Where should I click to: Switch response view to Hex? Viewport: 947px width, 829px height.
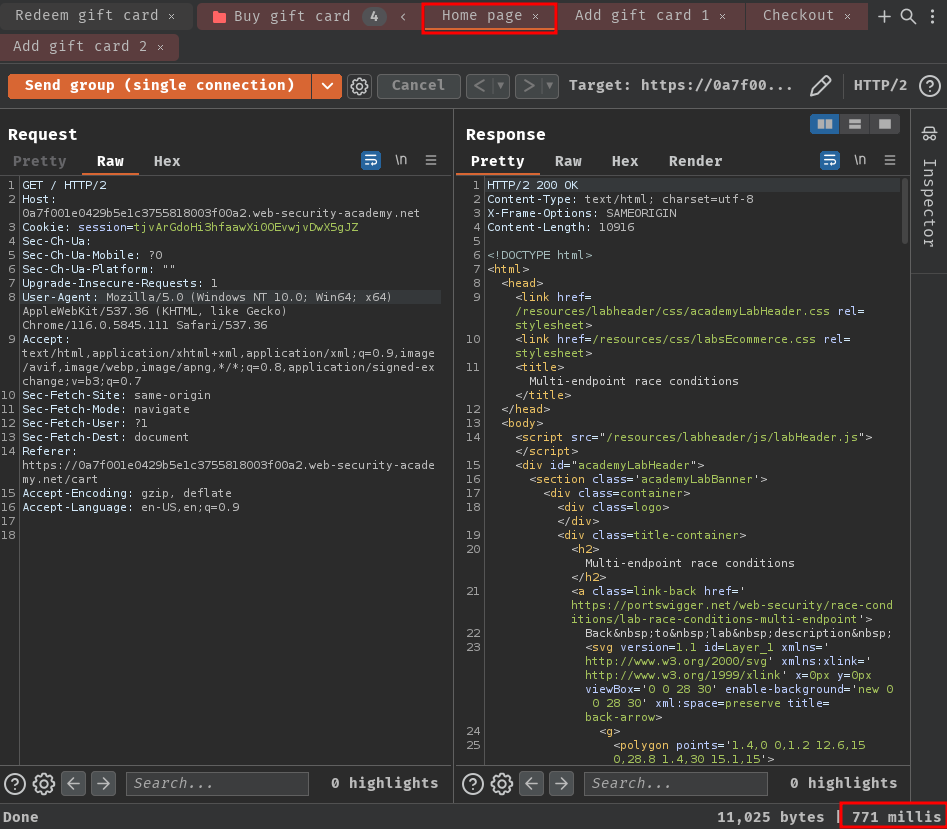pos(624,161)
